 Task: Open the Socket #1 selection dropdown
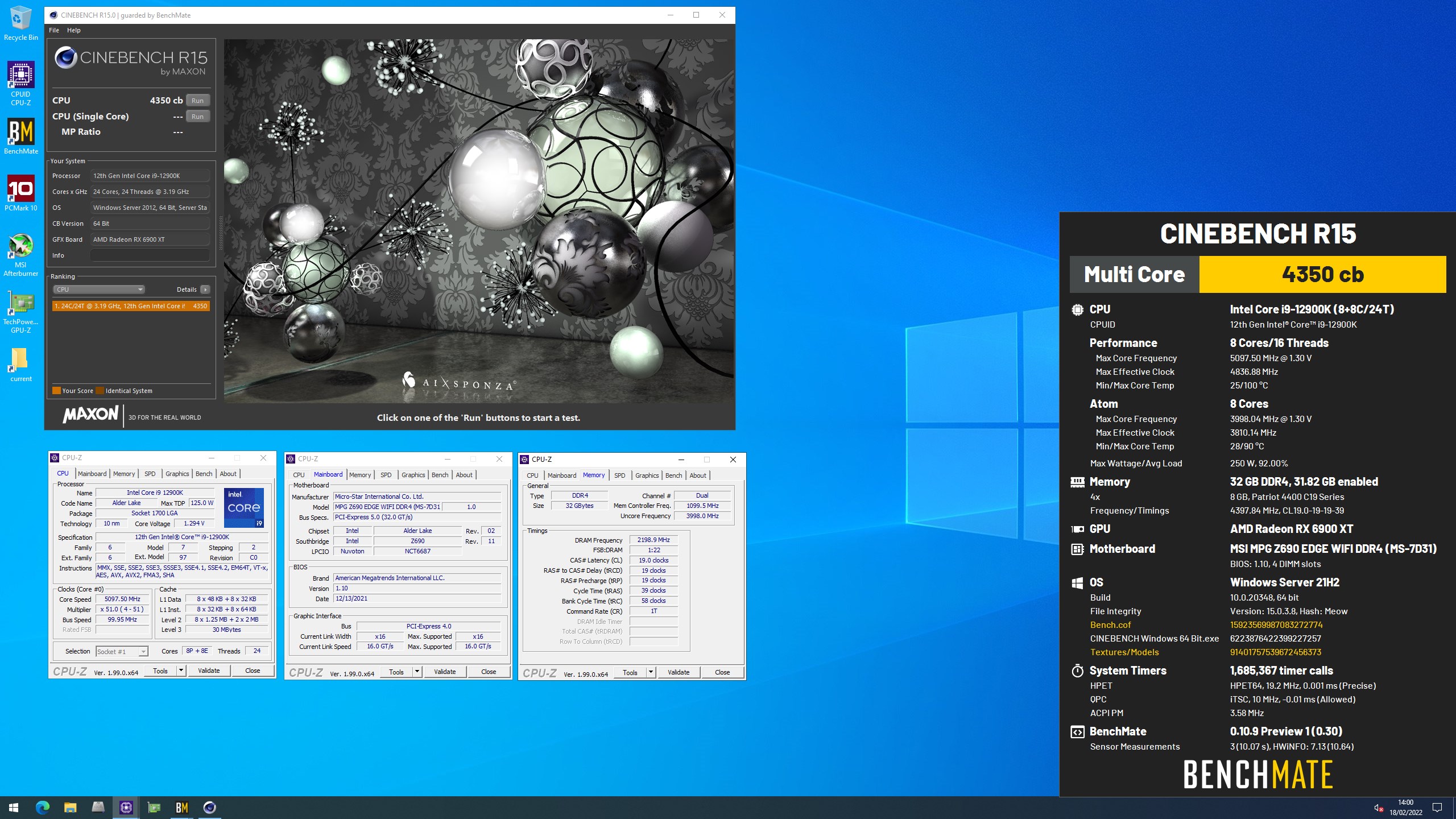click(x=122, y=651)
